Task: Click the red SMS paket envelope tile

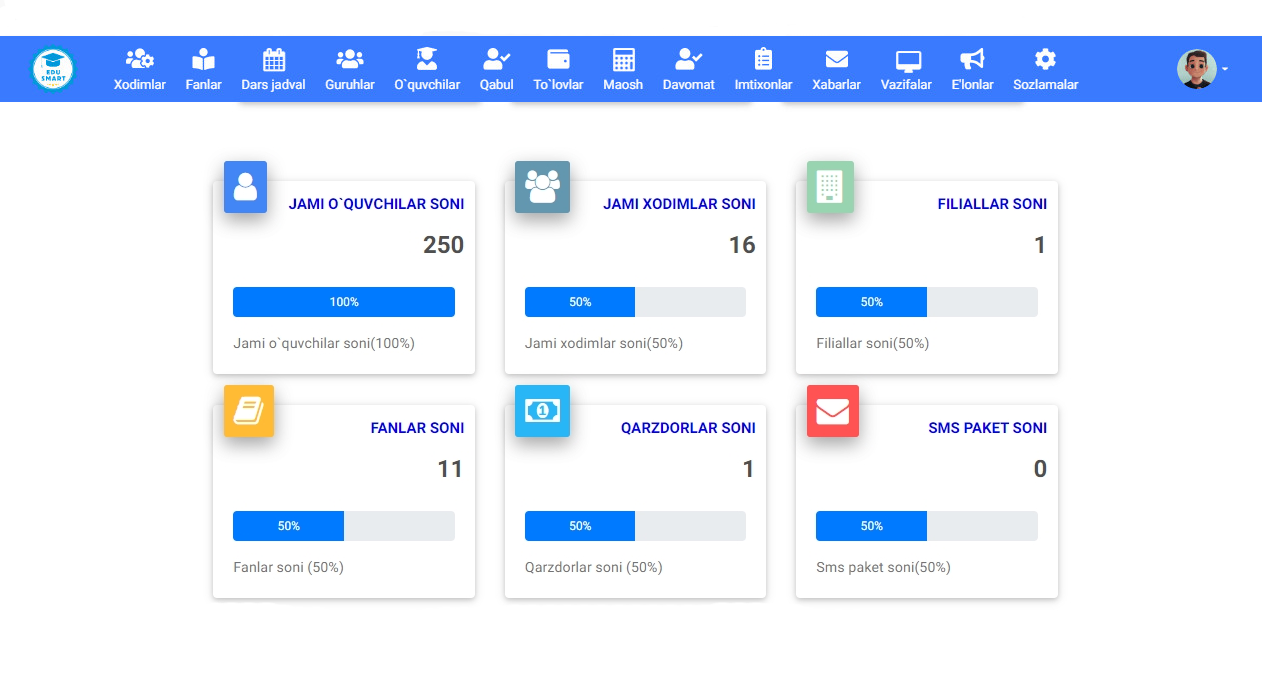Action: coord(832,411)
